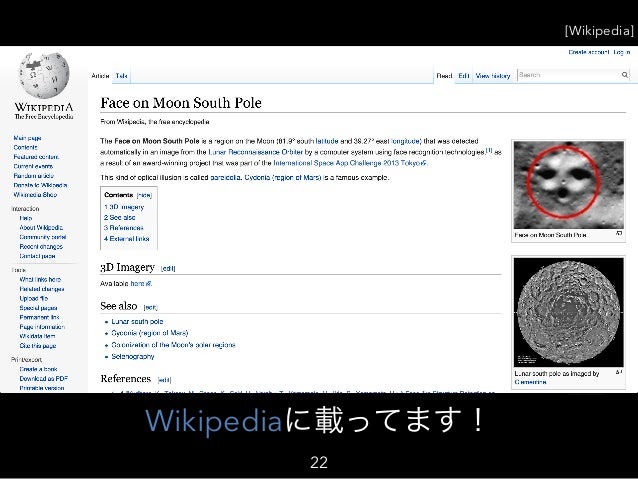Open Page information link
This screenshot has width=638, height=479.
tap(42, 327)
